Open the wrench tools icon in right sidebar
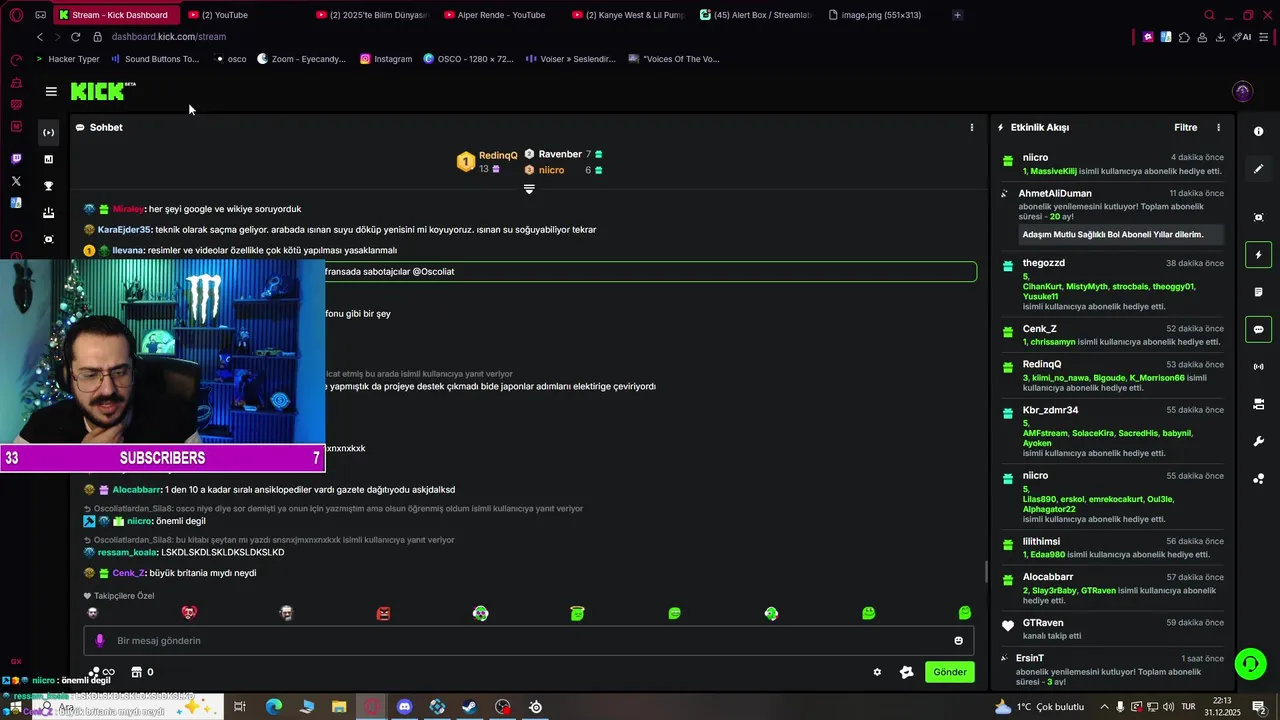Screen dimensions: 1280x720 pos(1258,441)
